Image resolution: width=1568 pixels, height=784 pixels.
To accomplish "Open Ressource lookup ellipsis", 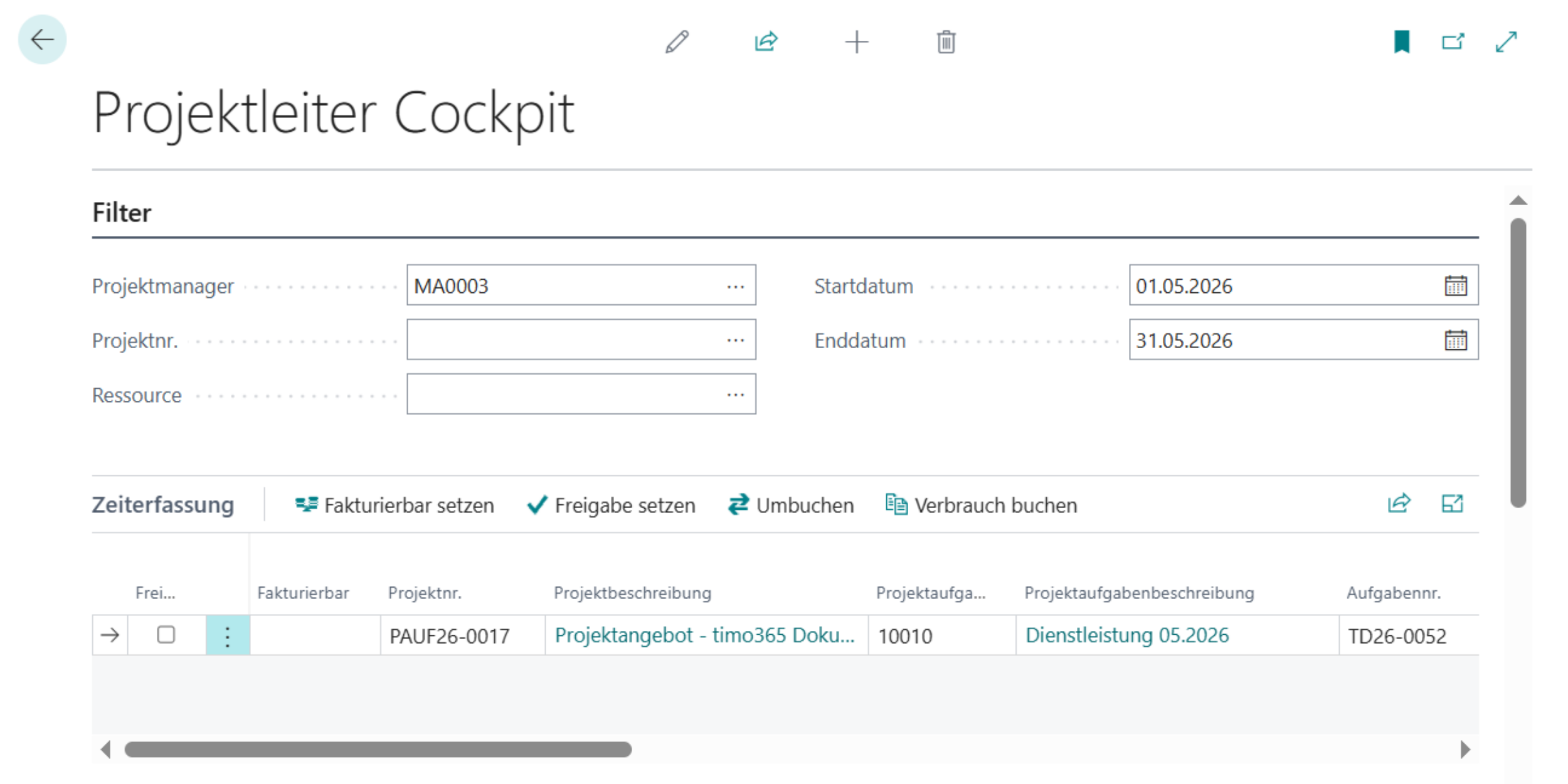I will (736, 395).
